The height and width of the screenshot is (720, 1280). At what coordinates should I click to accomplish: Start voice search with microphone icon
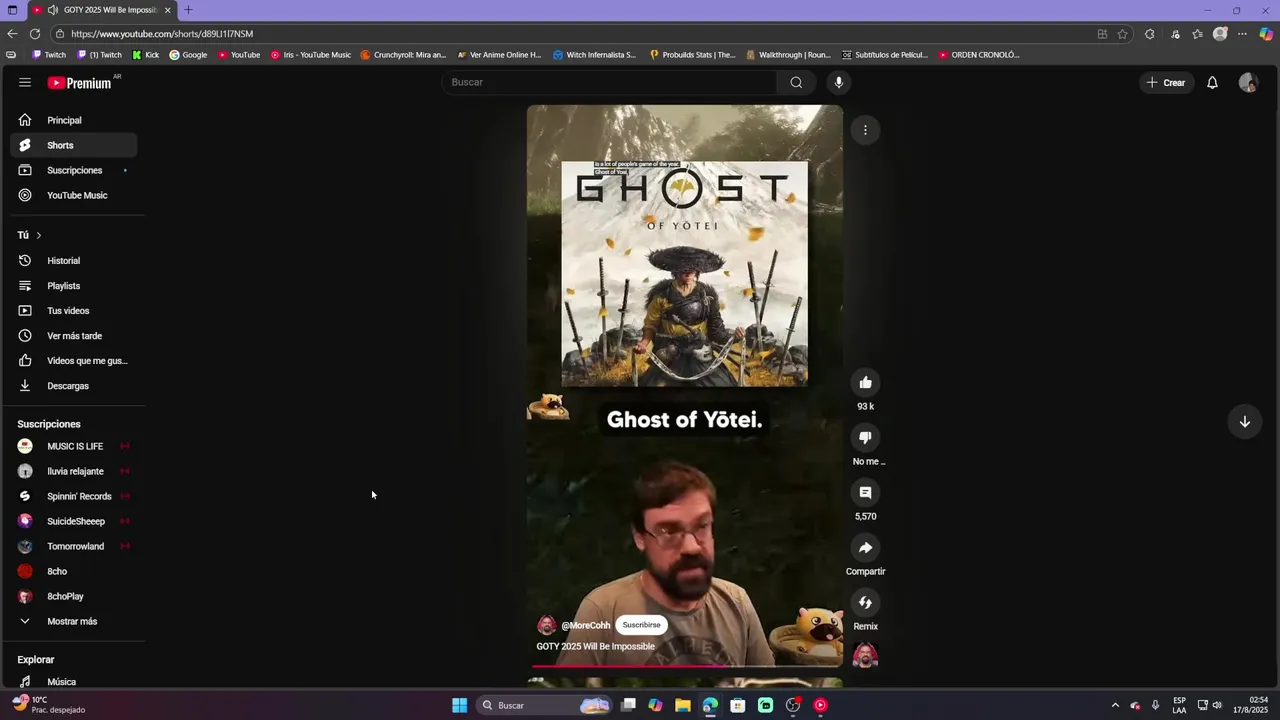click(838, 83)
